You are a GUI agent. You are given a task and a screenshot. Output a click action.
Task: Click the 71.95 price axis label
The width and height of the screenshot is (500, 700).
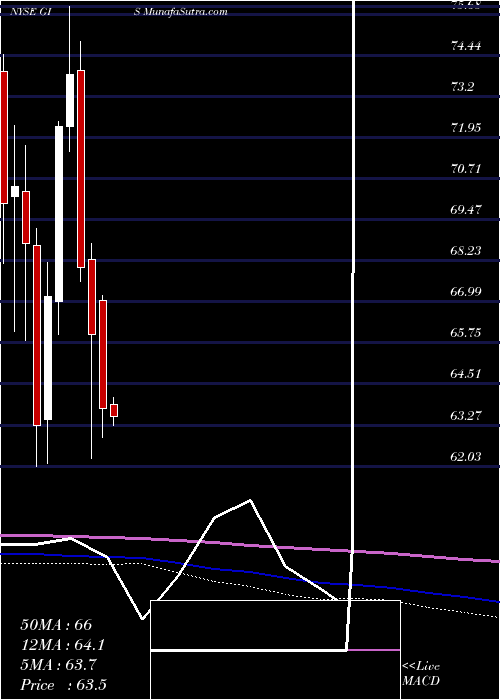(466, 128)
